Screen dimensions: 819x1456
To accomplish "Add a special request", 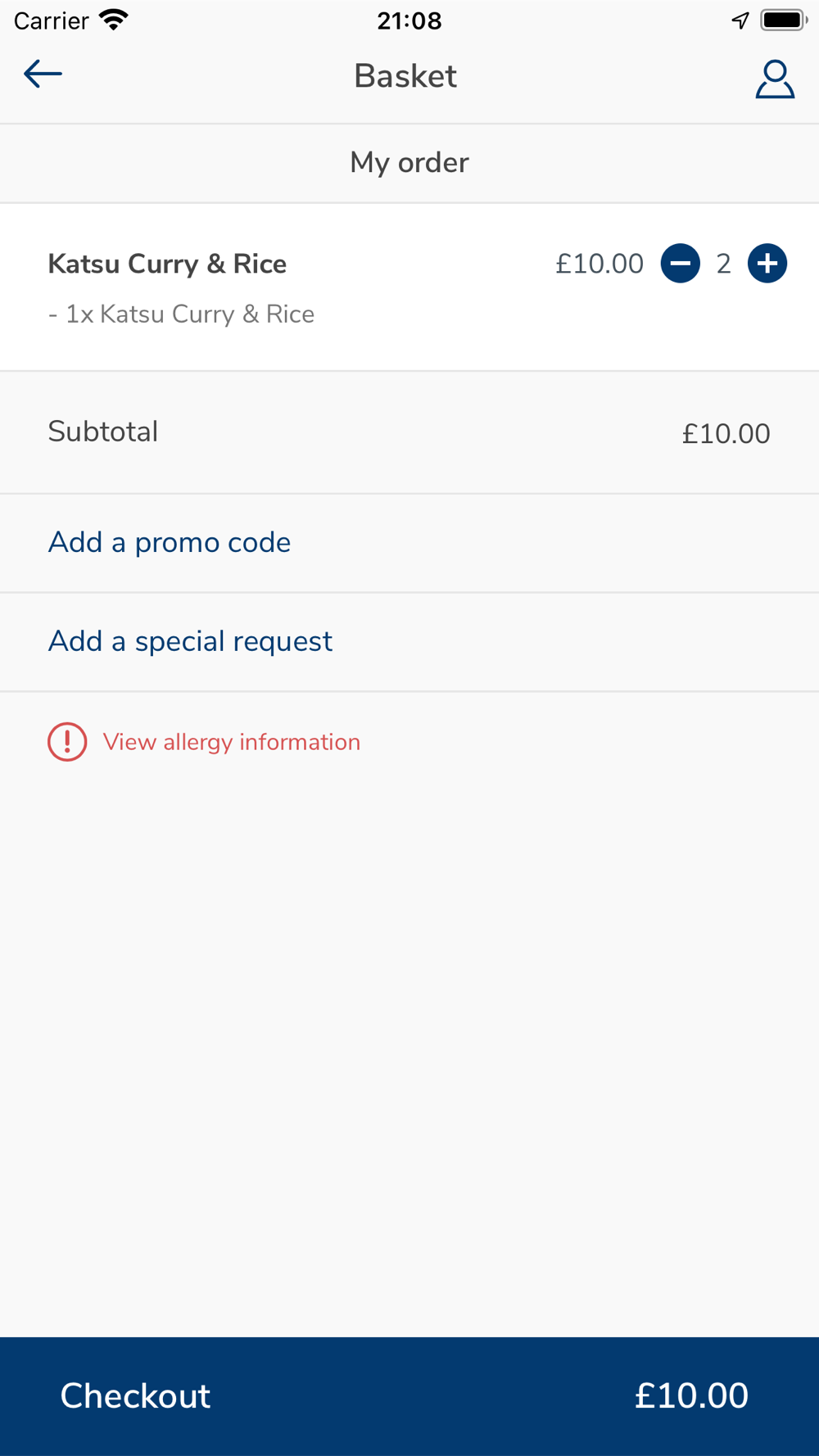I will tap(190, 641).
